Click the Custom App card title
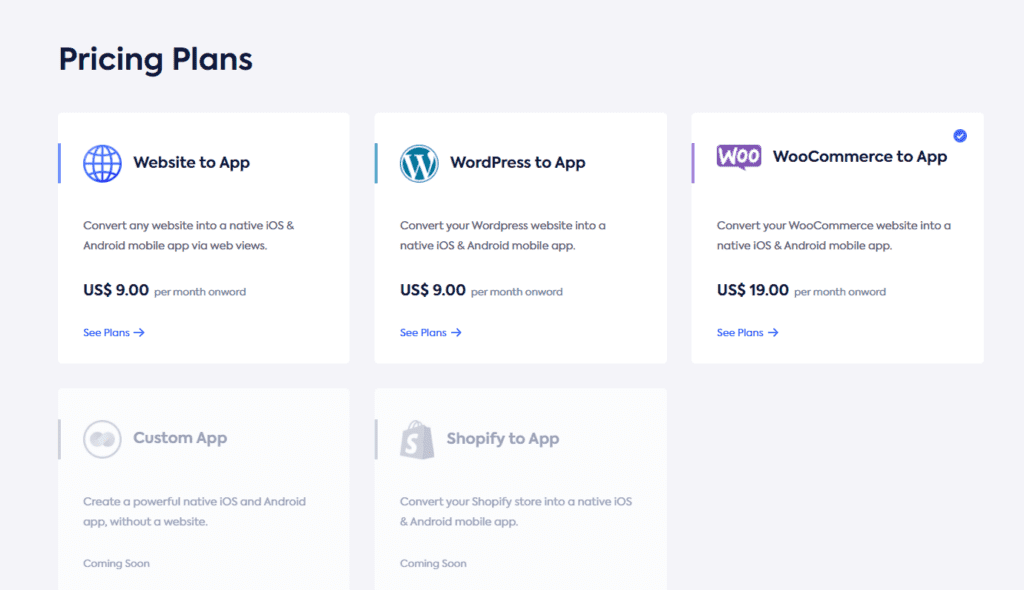The height and width of the screenshot is (590, 1024). click(180, 438)
